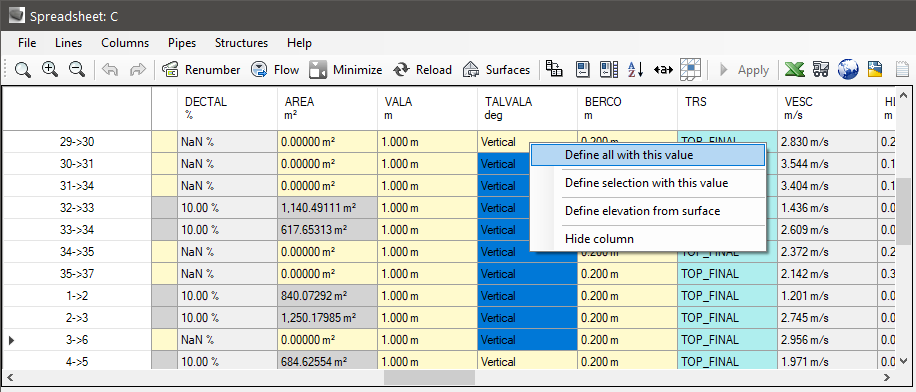Click the zoom in icon
Screen dimensions: 916x392
coord(50,70)
